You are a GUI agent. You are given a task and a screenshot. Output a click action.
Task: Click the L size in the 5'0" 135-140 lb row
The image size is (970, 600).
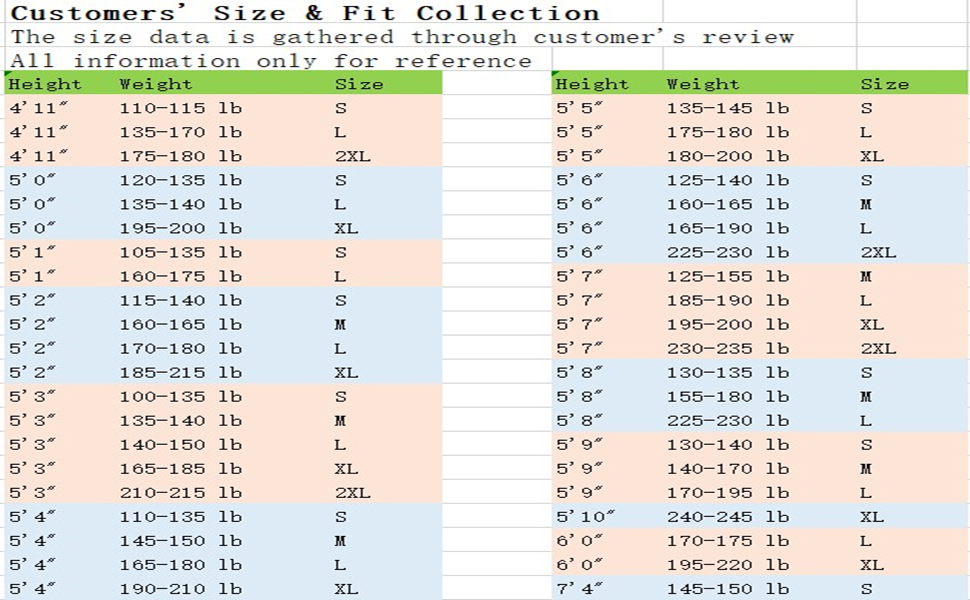coord(340,204)
